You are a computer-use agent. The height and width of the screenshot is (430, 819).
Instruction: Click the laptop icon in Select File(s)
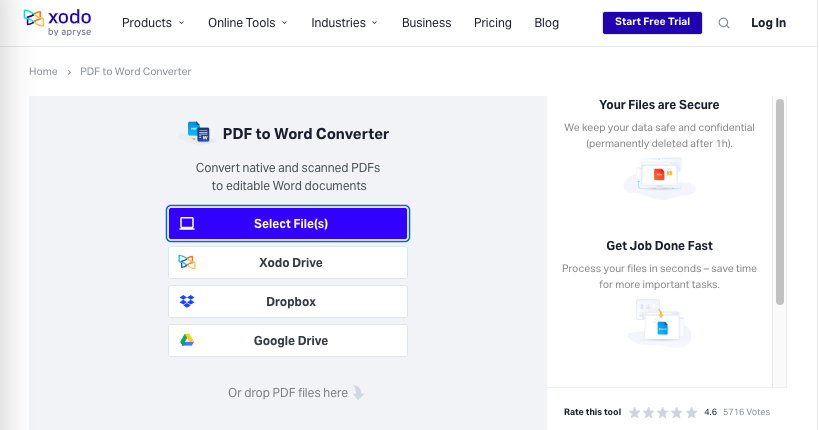click(x=187, y=224)
